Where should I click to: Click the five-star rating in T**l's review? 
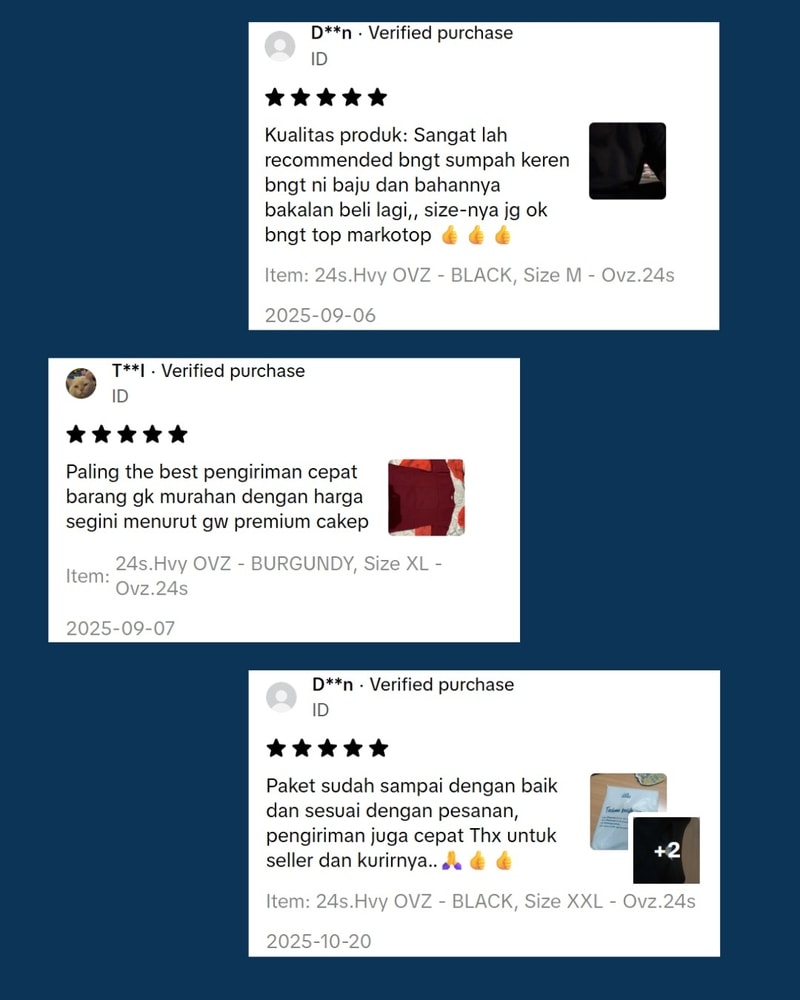(x=127, y=434)
